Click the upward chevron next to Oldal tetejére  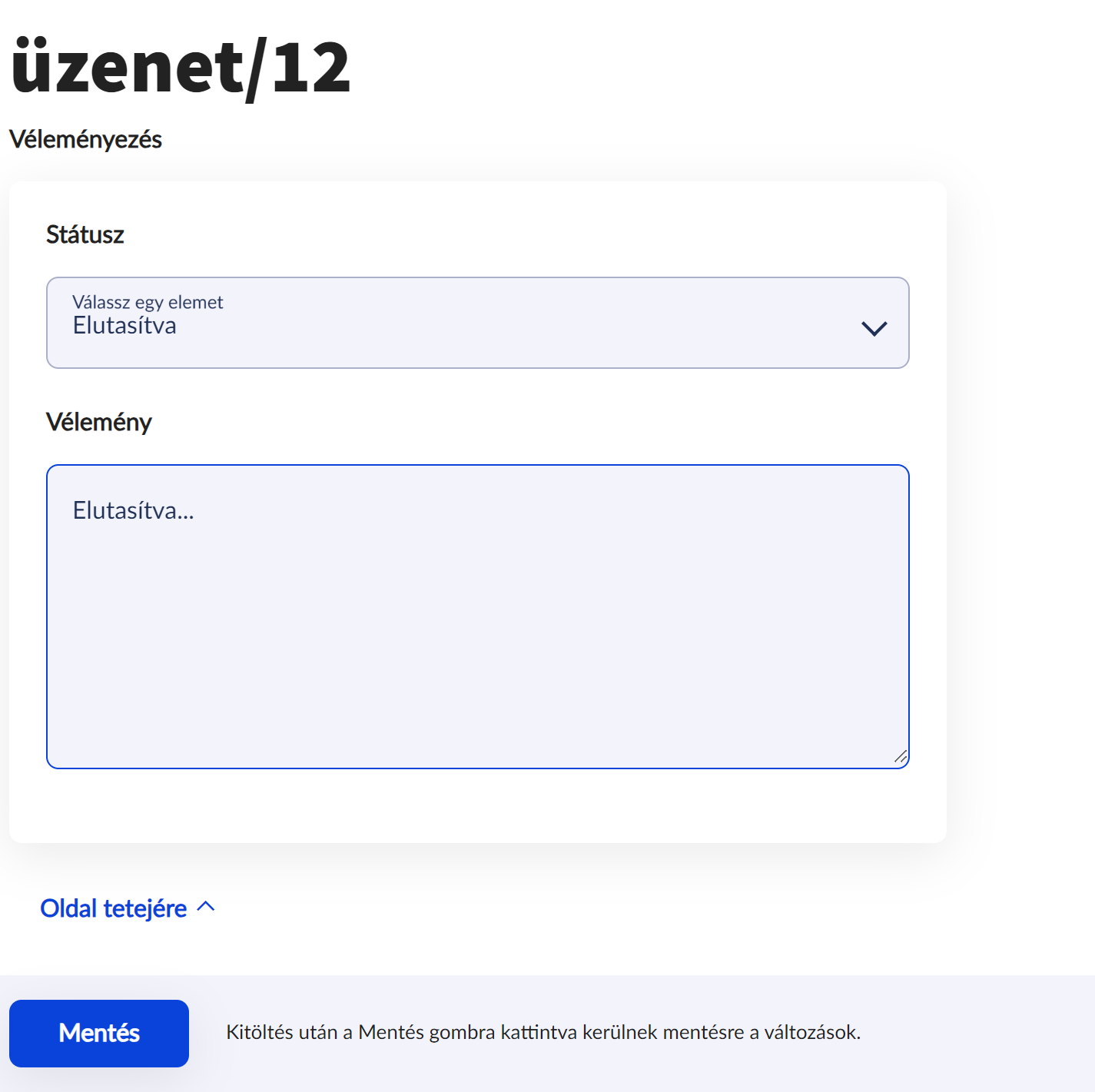click(206, 908)
